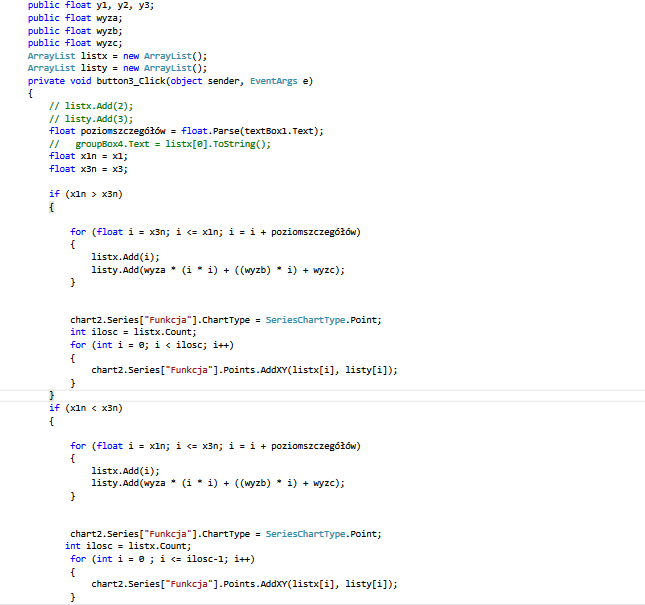Click the line 'public float y1, y2, y3;'

pos(91,5)
